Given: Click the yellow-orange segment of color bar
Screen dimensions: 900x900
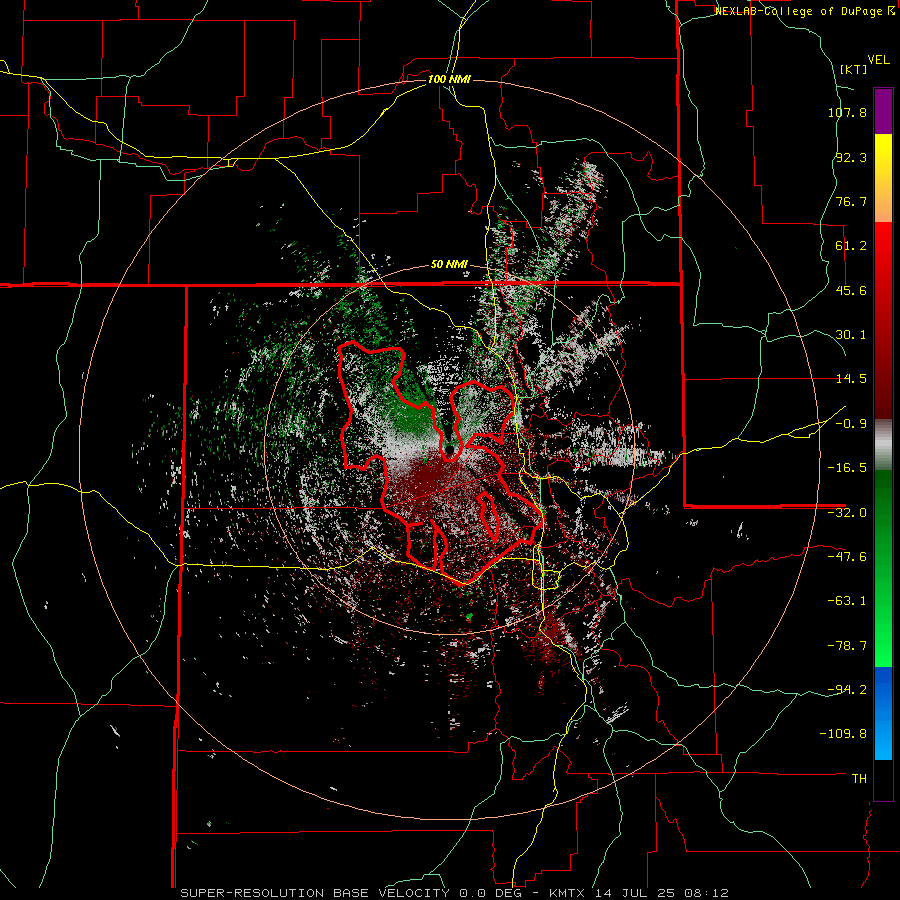Looking at the screenshot, I should pos(883,178).
